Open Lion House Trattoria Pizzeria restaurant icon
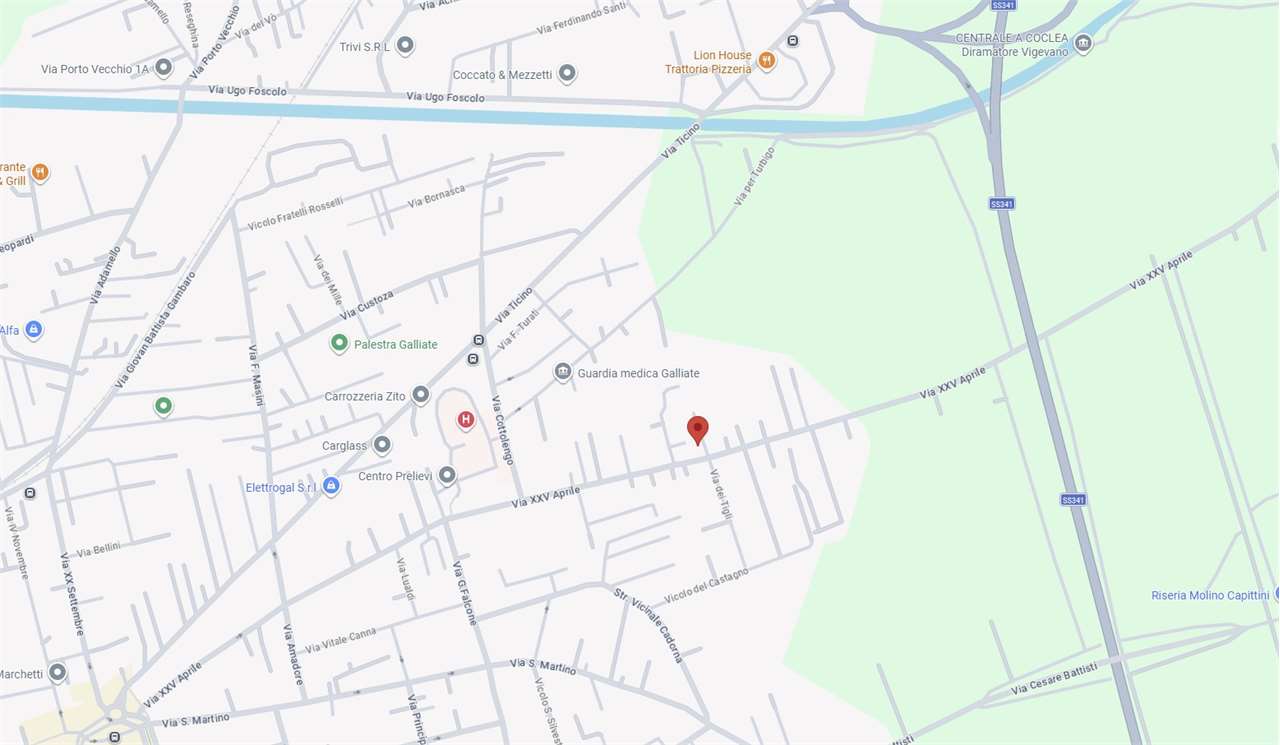 (766, 60)
